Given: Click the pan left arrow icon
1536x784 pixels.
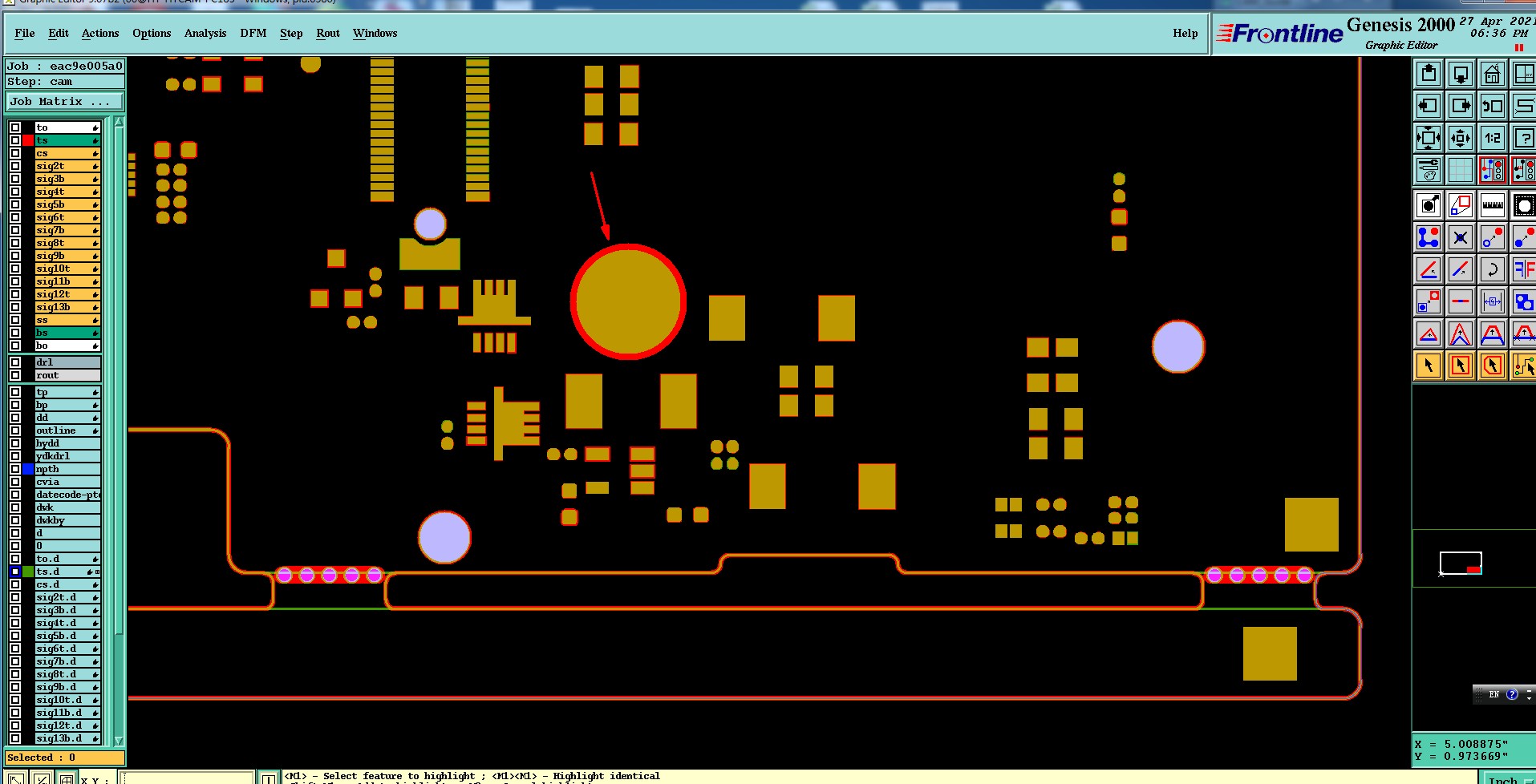Looking at the screenshot, I should point(1429,106).
